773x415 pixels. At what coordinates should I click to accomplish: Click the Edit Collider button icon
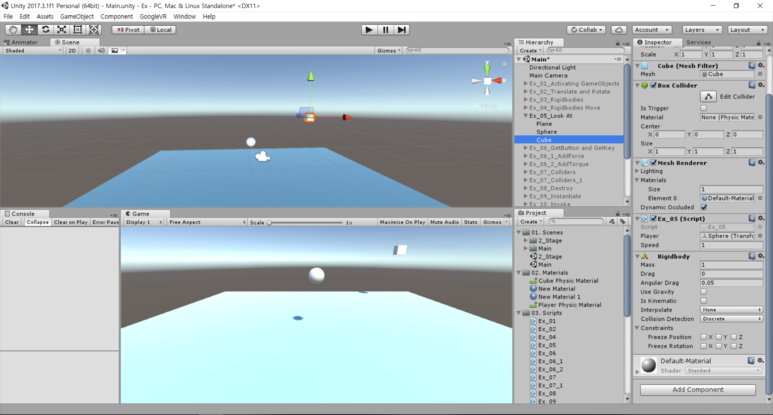(x=708, y=96)
